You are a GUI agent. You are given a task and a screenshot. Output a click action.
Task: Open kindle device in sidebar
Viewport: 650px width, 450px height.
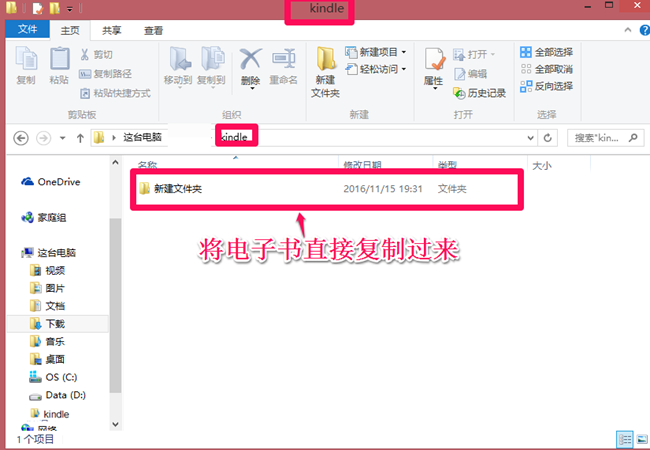coord(50,414)
